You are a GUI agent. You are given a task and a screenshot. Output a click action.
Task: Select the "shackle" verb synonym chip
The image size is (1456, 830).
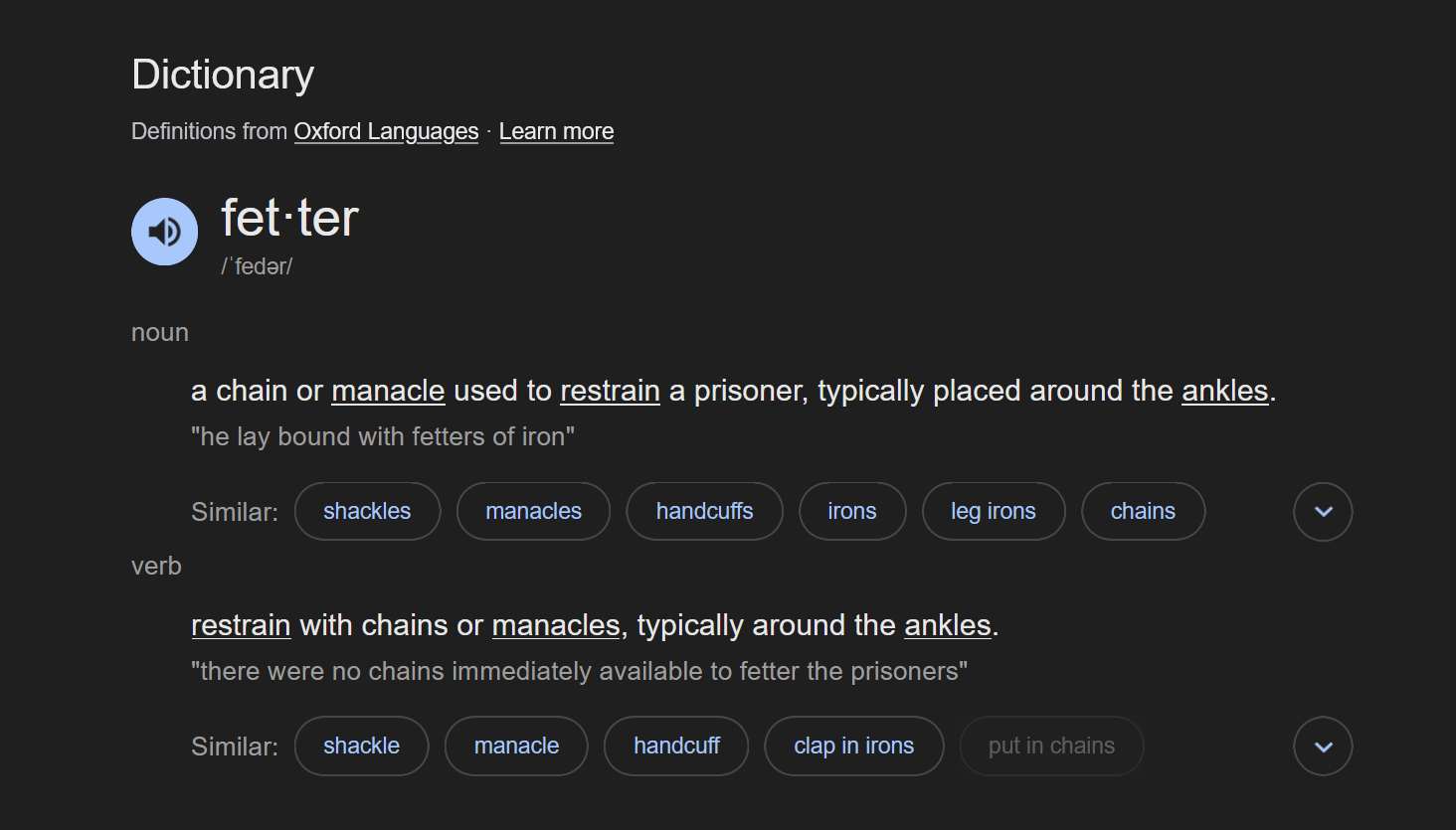[x=361, y=746]
